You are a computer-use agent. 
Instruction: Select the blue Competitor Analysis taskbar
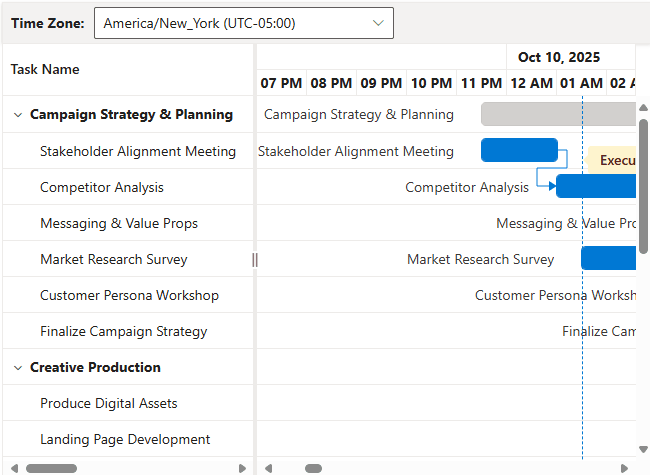(x=596, y=186)
